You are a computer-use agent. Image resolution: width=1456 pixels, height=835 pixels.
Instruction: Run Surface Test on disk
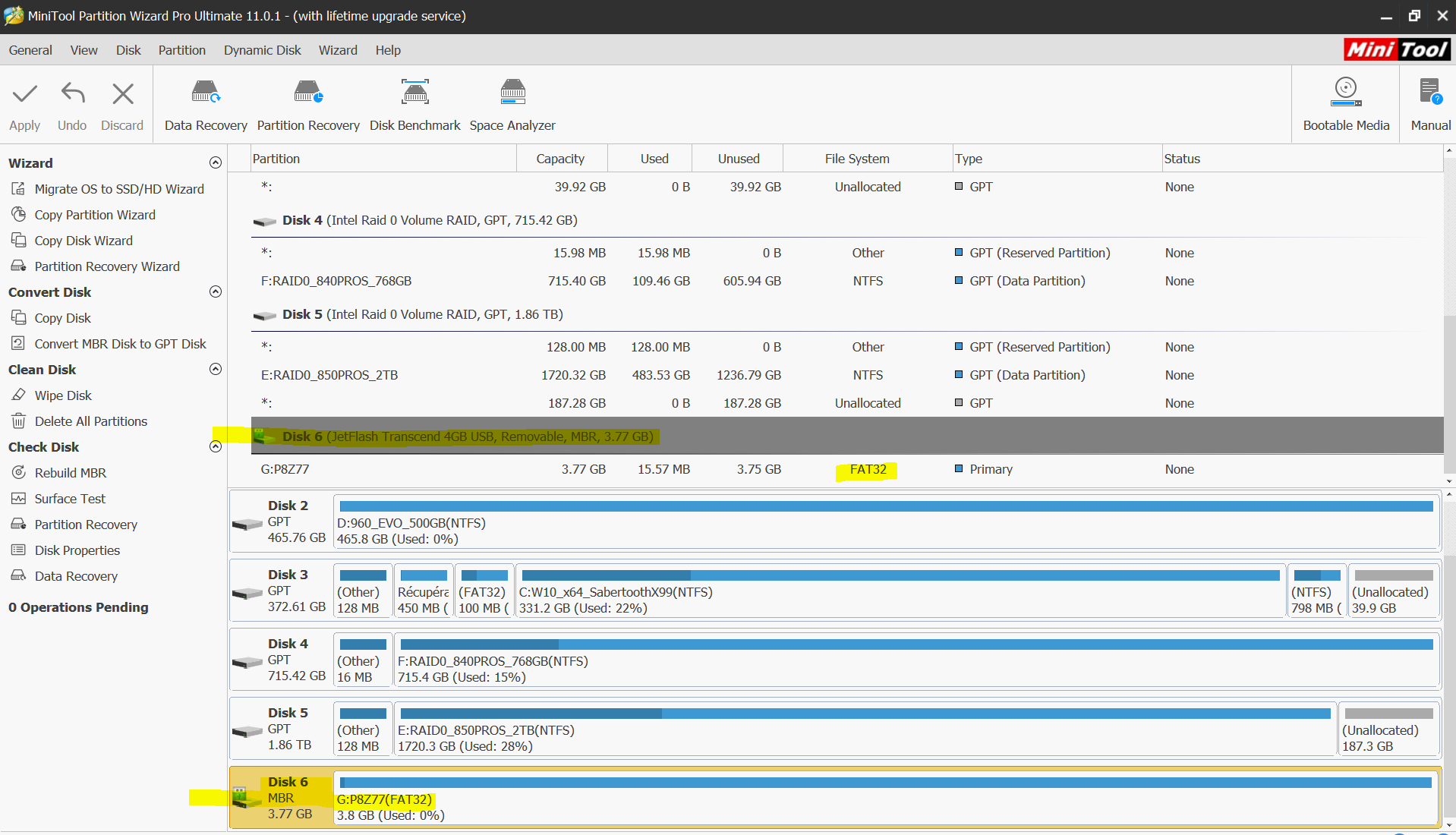(70, 499)
